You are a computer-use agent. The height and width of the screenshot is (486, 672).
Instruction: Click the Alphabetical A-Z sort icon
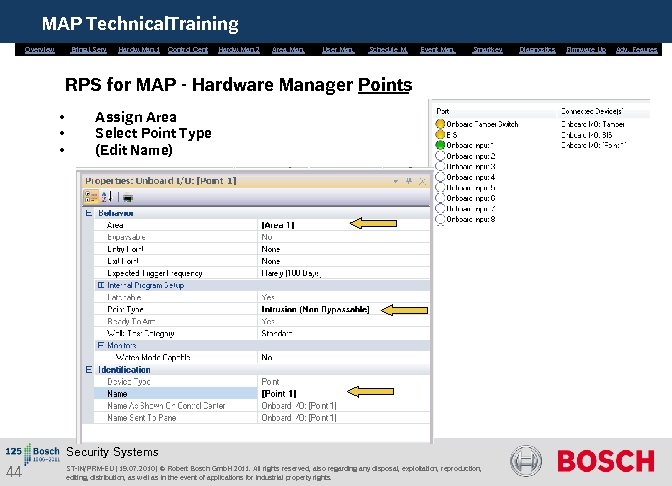point(106,197)
